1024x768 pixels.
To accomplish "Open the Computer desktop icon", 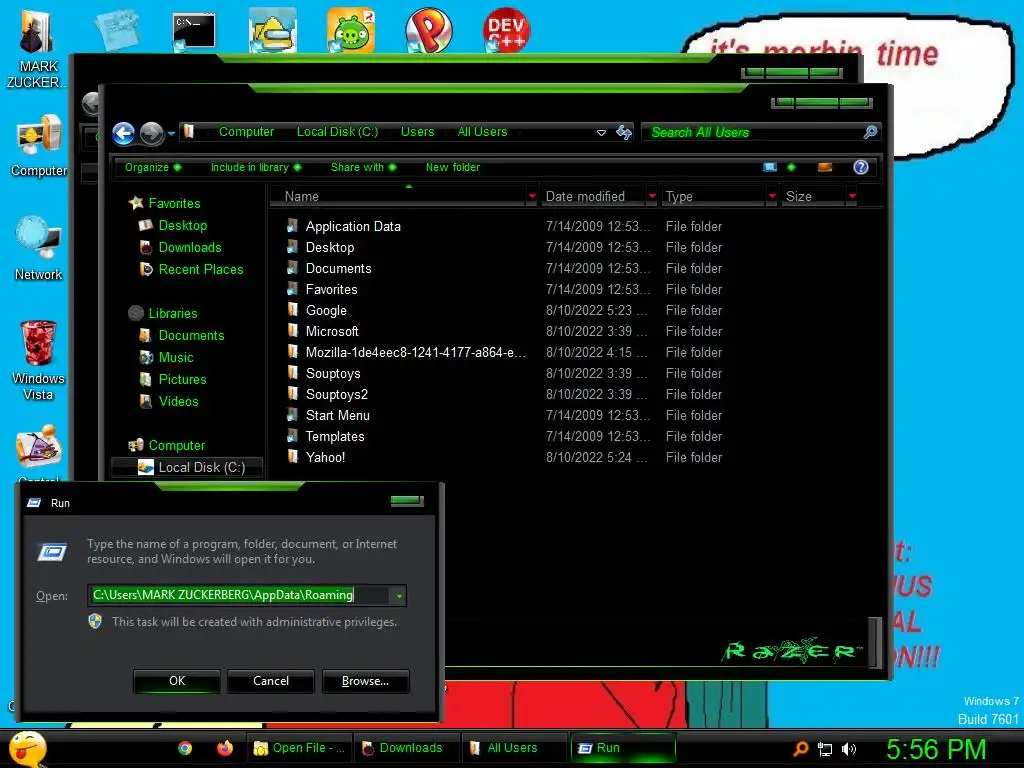I will [39, 137].
